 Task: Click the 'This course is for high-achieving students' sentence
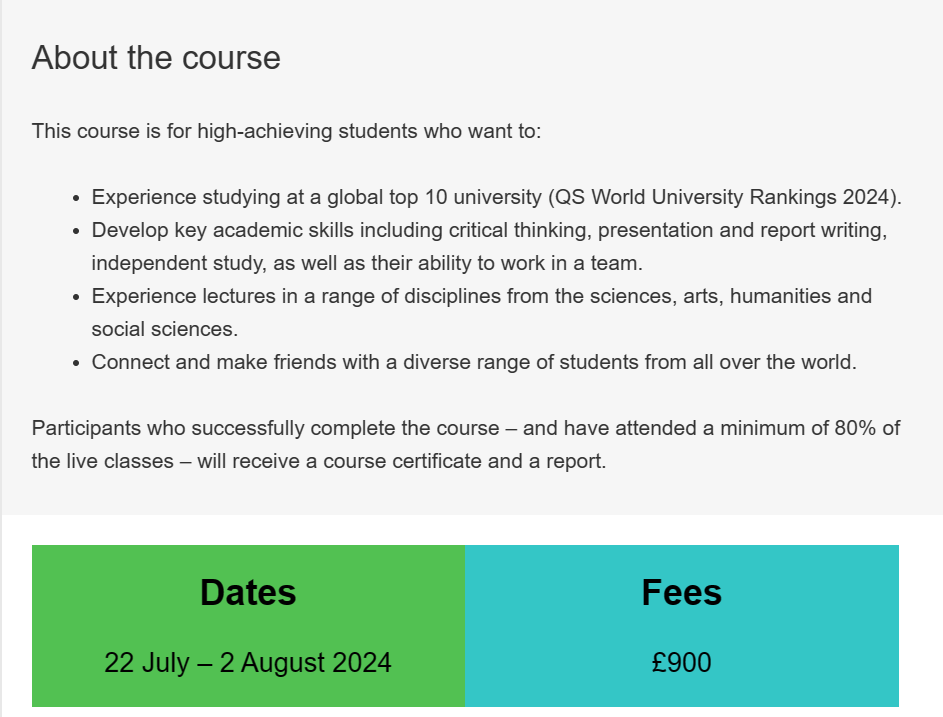(x=286, y=131)
